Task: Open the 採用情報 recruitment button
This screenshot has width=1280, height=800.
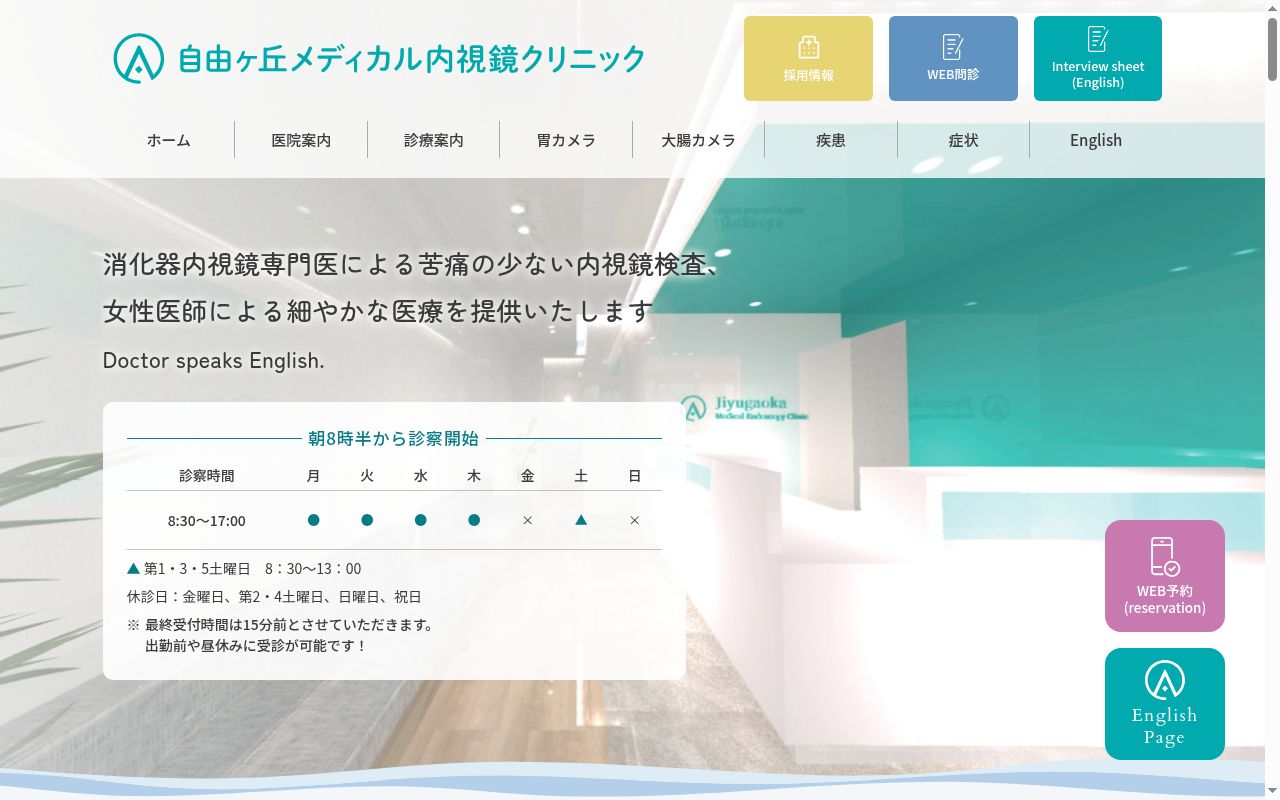Action: (808, 58)
